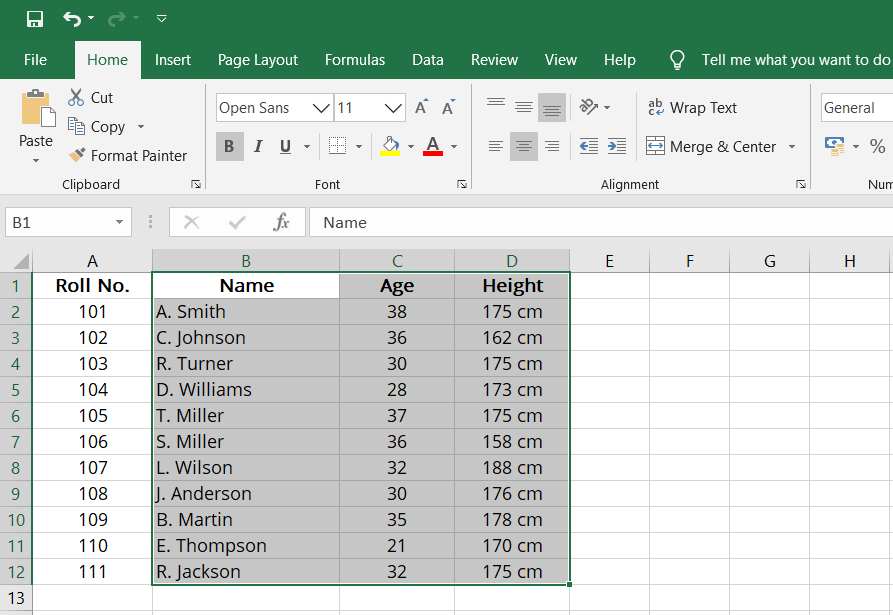Select column E header
Image resolution: width=893 pixels, height=615 pixels.
pos(609,261)
